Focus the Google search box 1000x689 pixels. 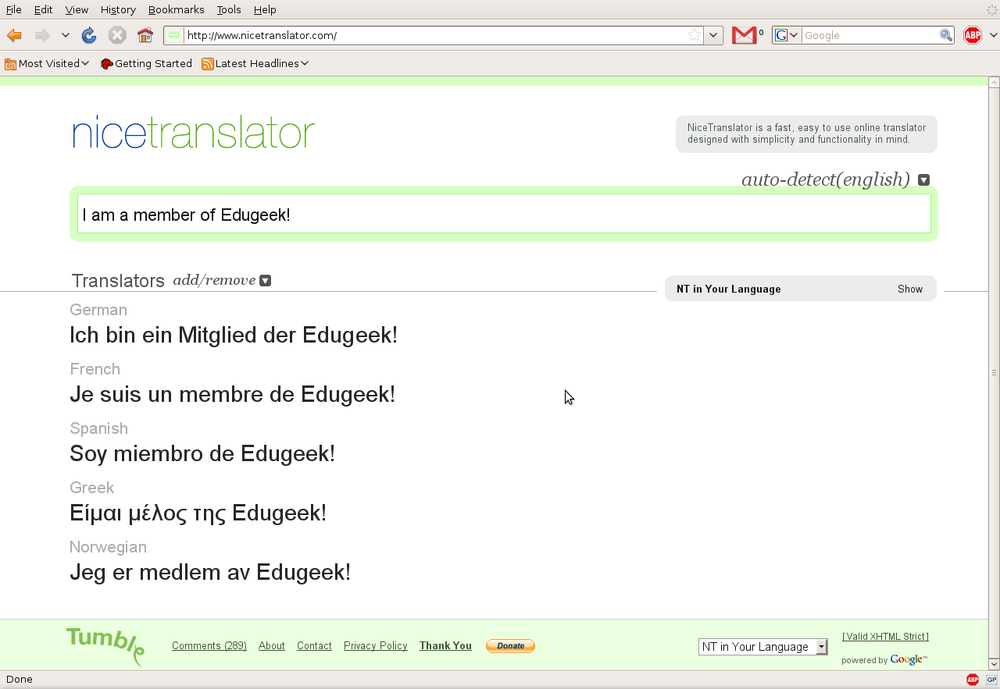click(x=870, y=35)
